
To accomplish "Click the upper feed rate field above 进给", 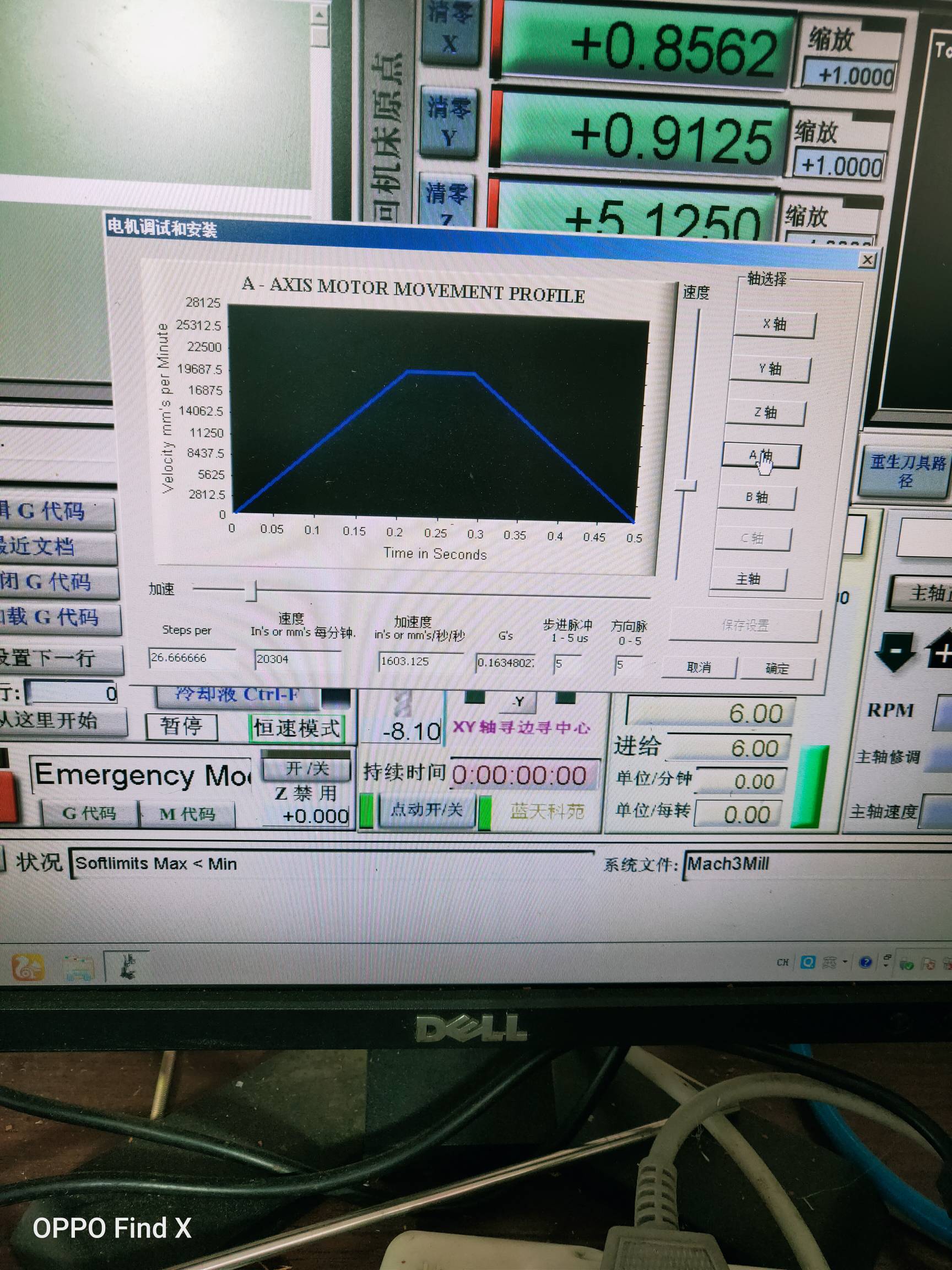I will [x=710, y=713].
